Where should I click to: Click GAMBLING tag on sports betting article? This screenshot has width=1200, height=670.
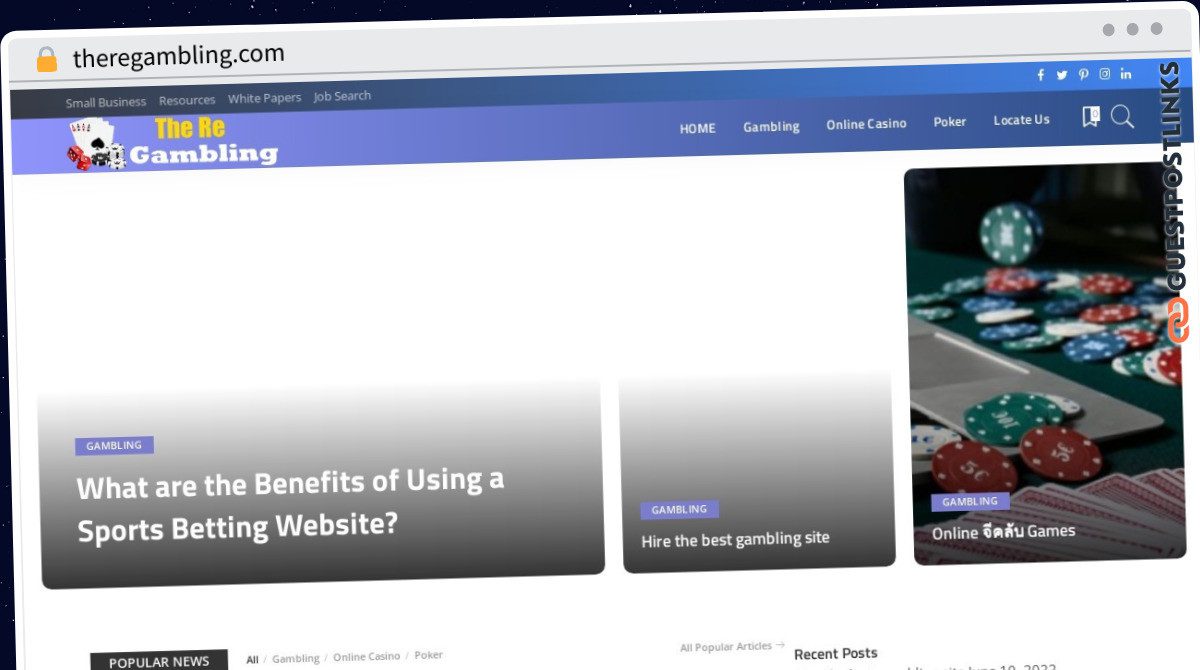tap(114, 446)
